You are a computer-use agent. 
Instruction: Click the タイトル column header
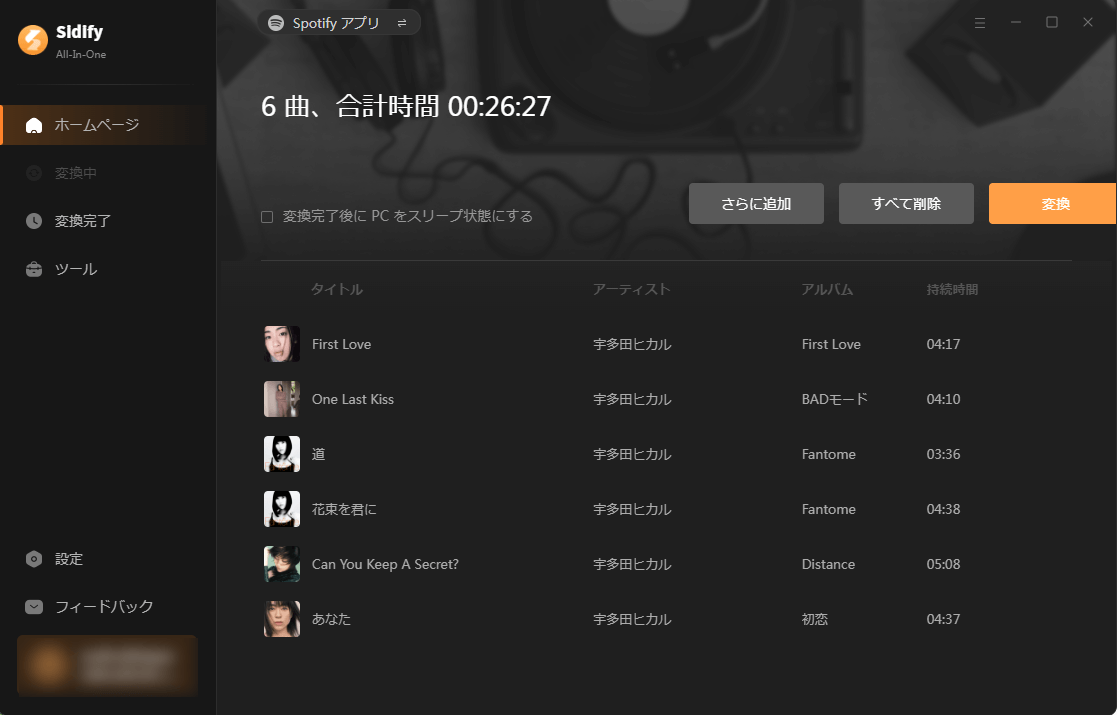pyautogui.click(x=337, y=289)
